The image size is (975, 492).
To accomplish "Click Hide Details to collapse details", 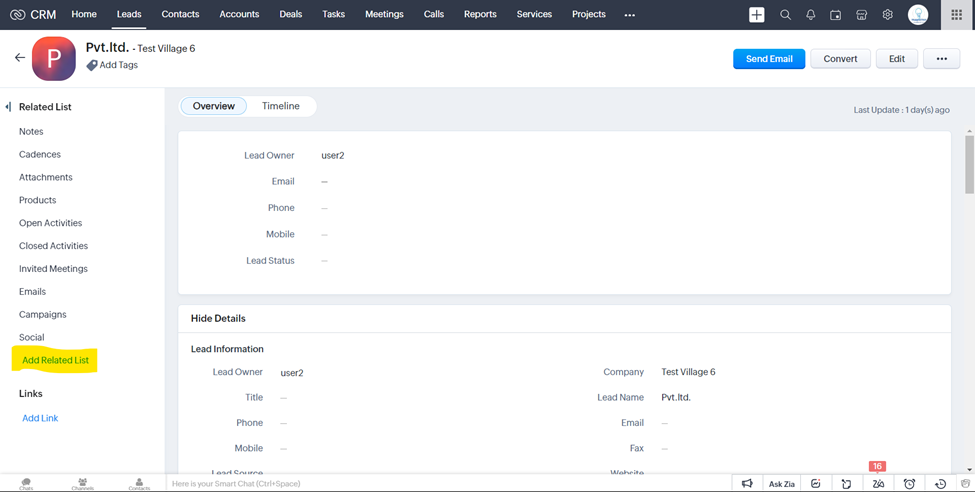I will 218,318.
